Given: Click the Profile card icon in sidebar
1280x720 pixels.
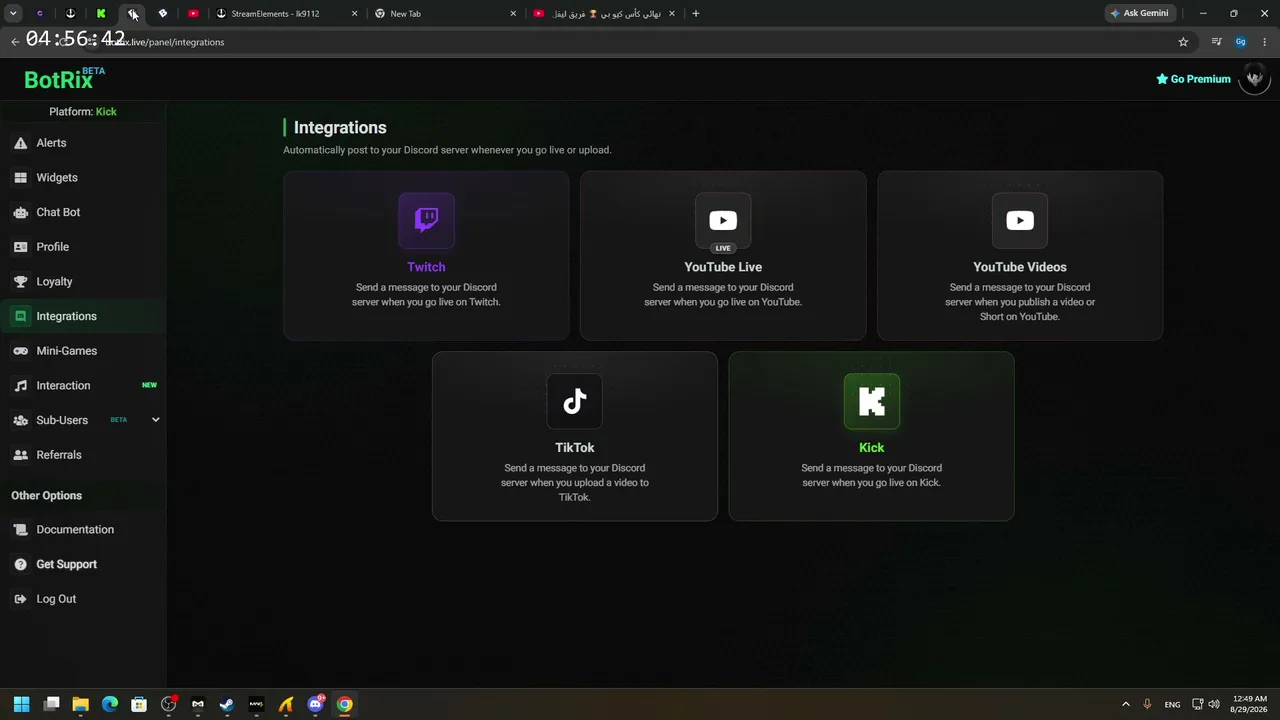Looking at the screenshot, I should 20,247.
